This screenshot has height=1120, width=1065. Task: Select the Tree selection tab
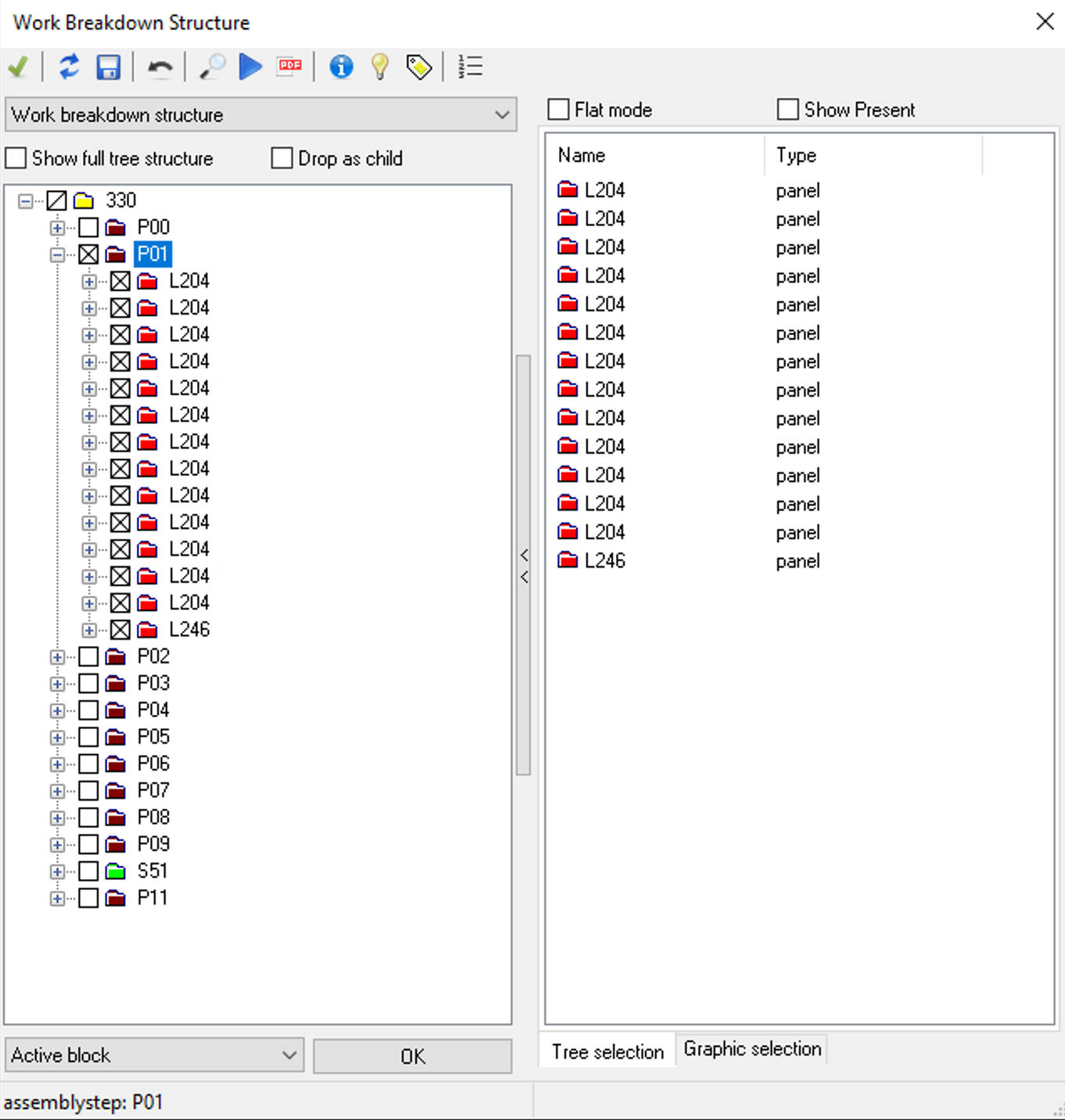click(x=608, y=1052)
